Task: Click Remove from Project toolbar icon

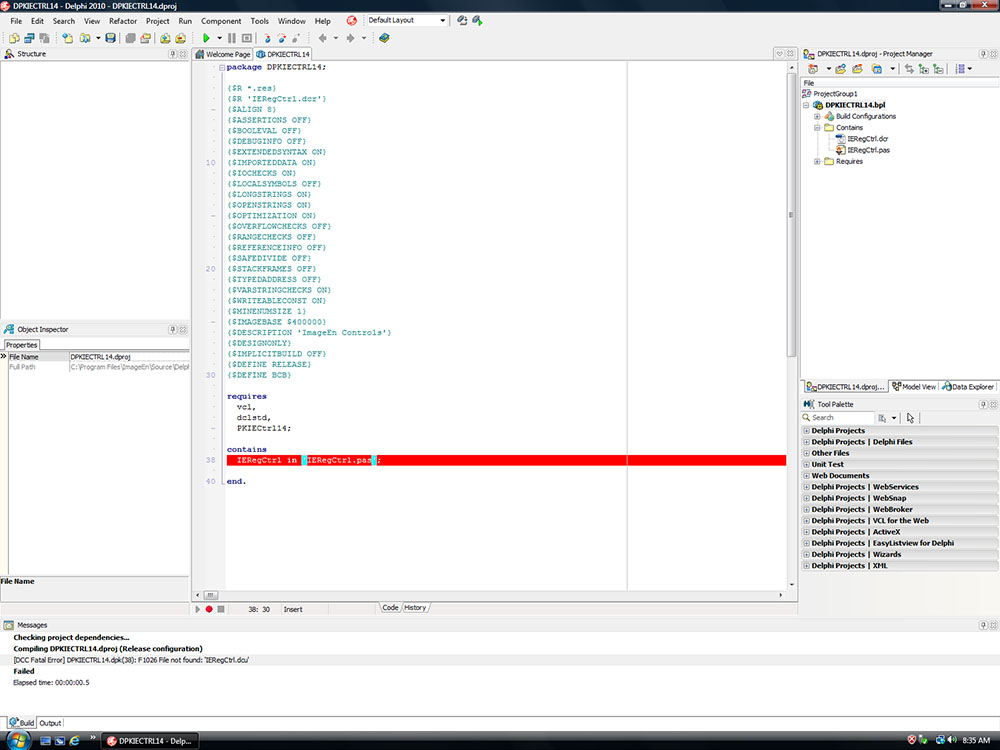Action: point(181,38)
